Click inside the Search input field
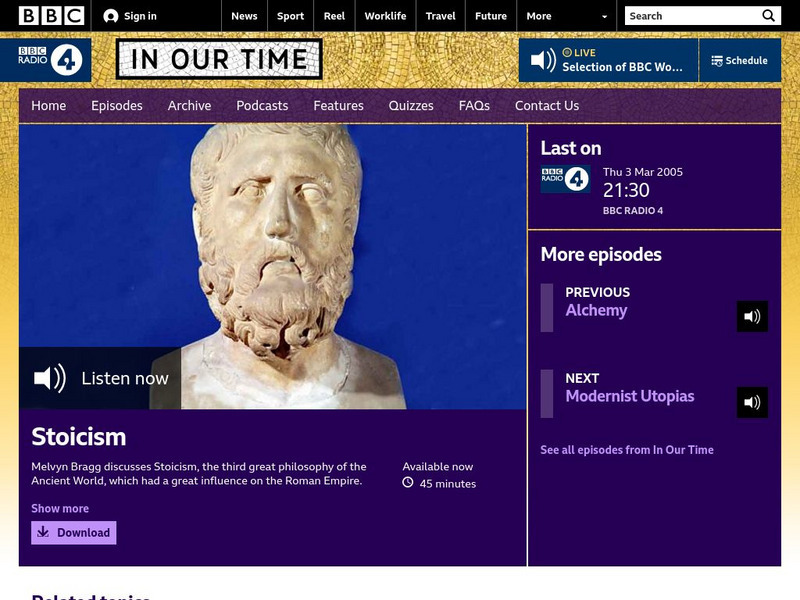The height and width of the screenshot is (600, 800). pyautogui.click(x=690, y=15)
